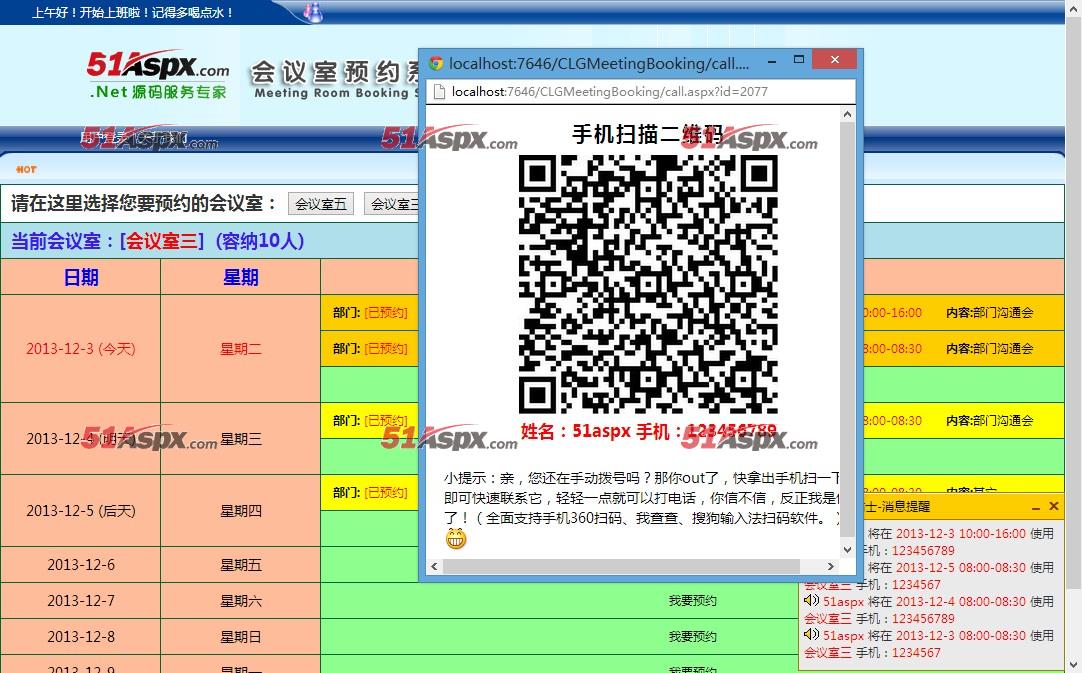Click the 星期二 cell

240,349
